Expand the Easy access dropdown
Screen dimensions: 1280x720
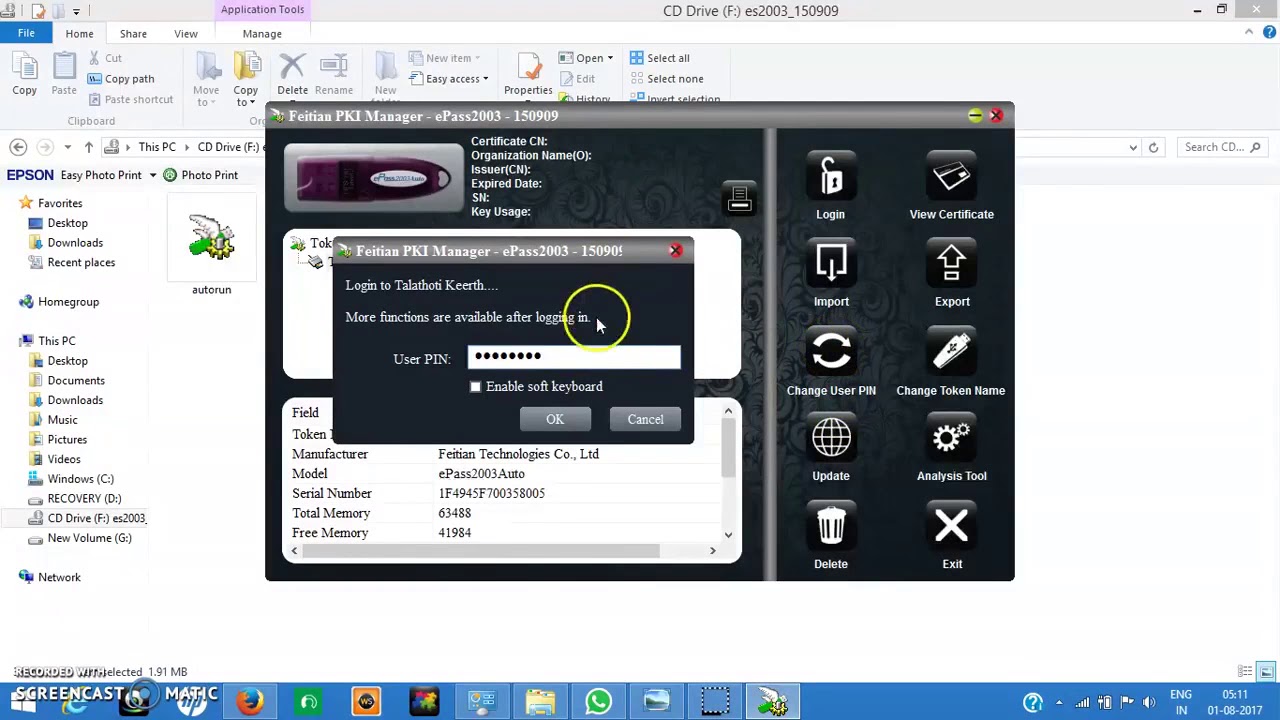point(486,79)
